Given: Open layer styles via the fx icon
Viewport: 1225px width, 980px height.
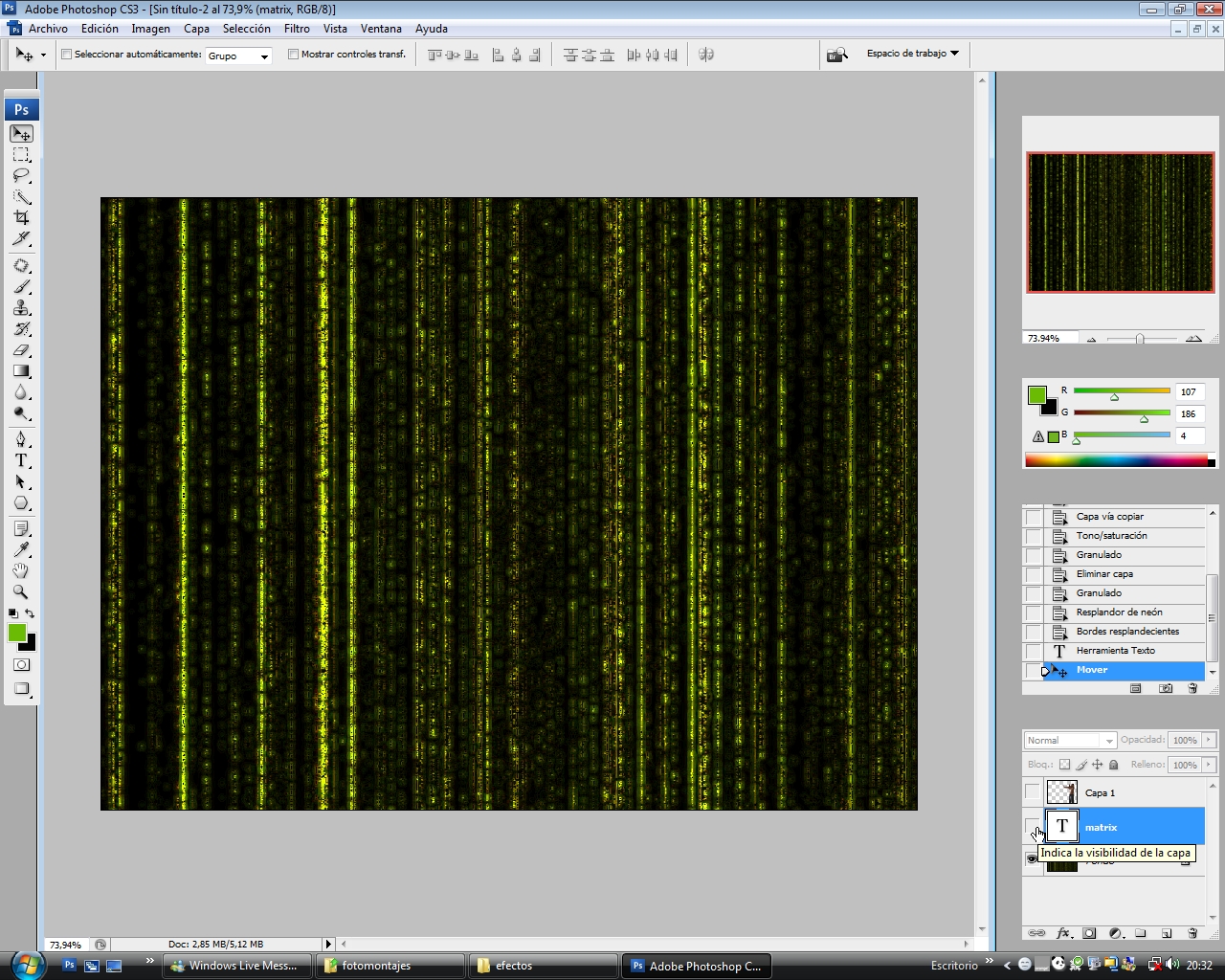Looking at the screenshot, I should 1062,932.
